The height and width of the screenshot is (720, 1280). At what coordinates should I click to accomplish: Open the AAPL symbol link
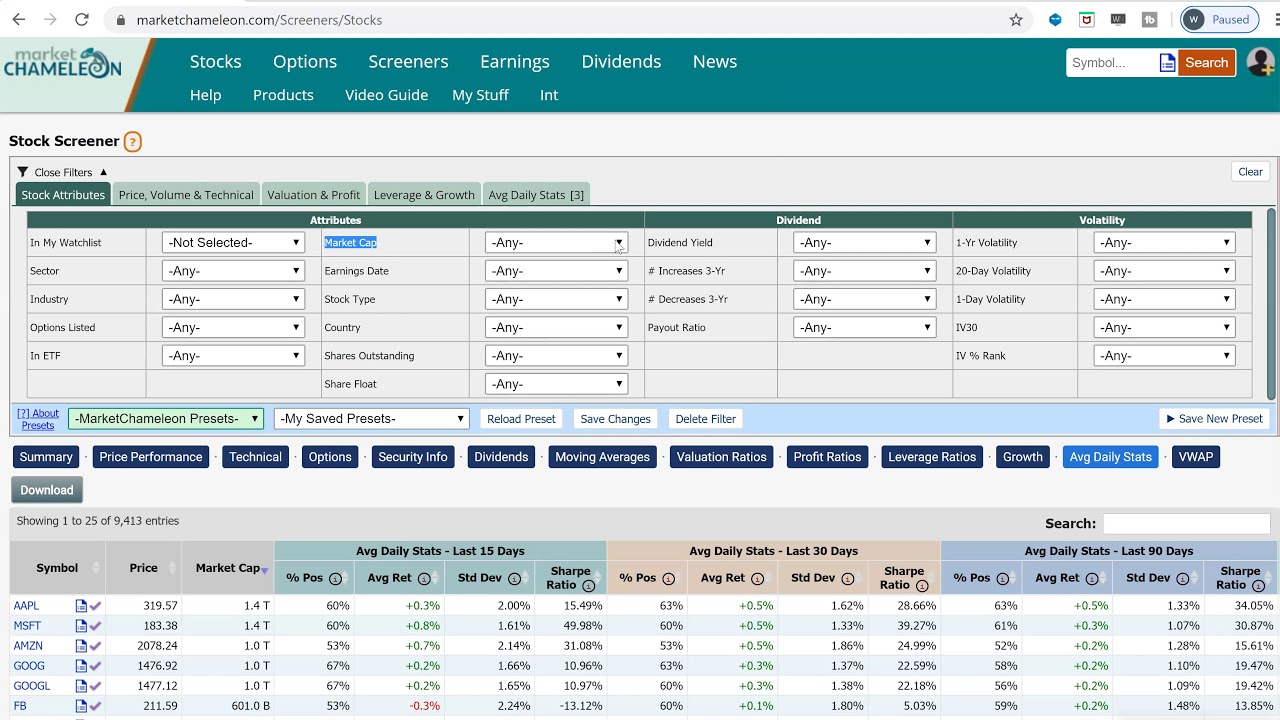[x=26, y=606]
